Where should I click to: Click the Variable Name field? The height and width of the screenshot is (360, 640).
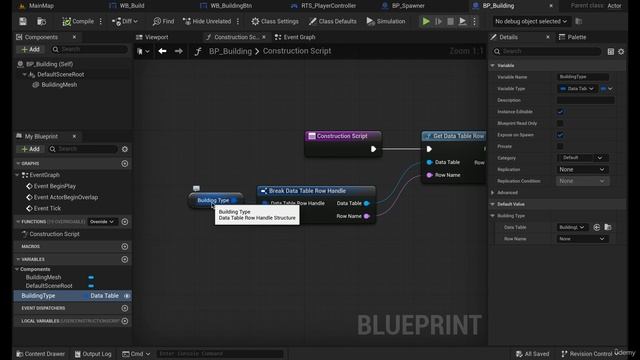point(583,77)
